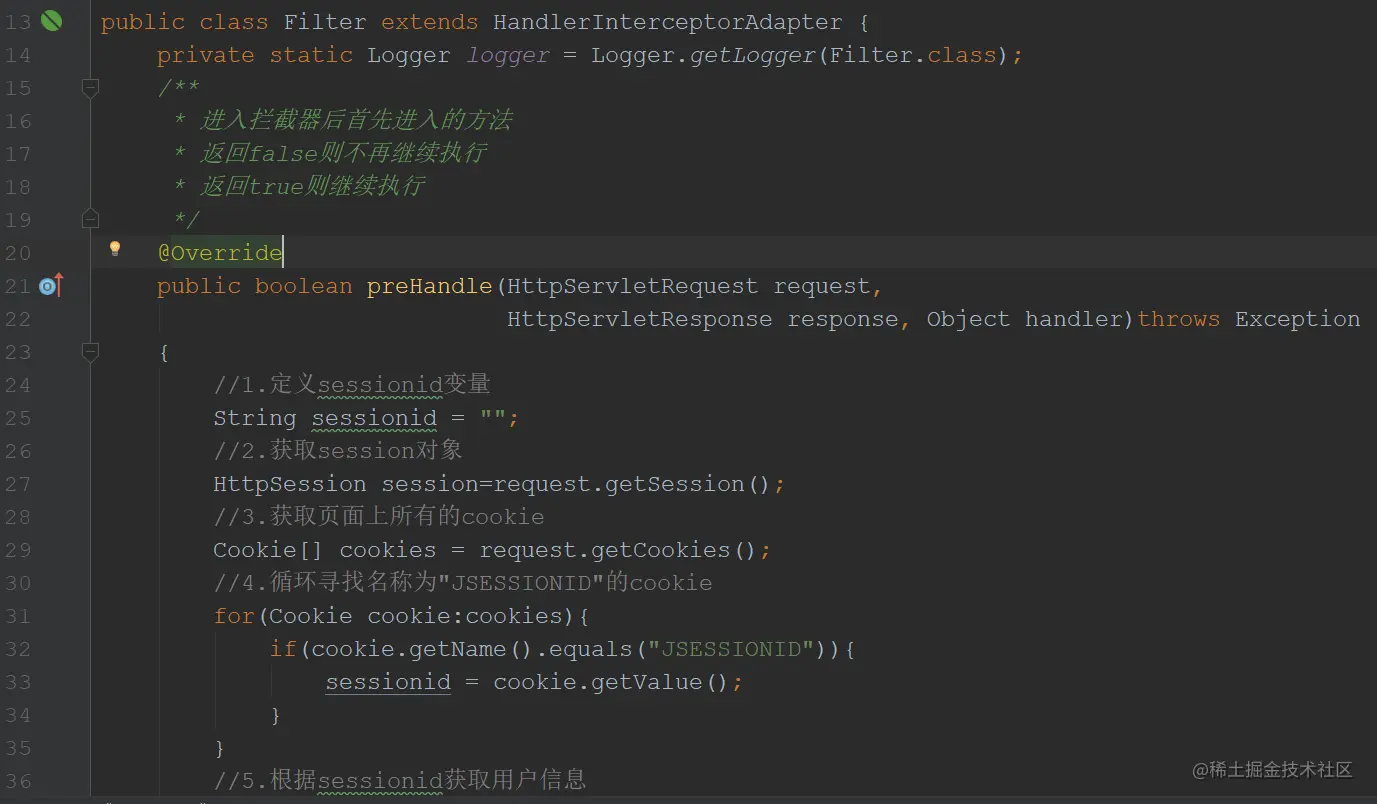Click the yellow lightbulb intention icon
1377x804 pixels.
tap(115, 248)
